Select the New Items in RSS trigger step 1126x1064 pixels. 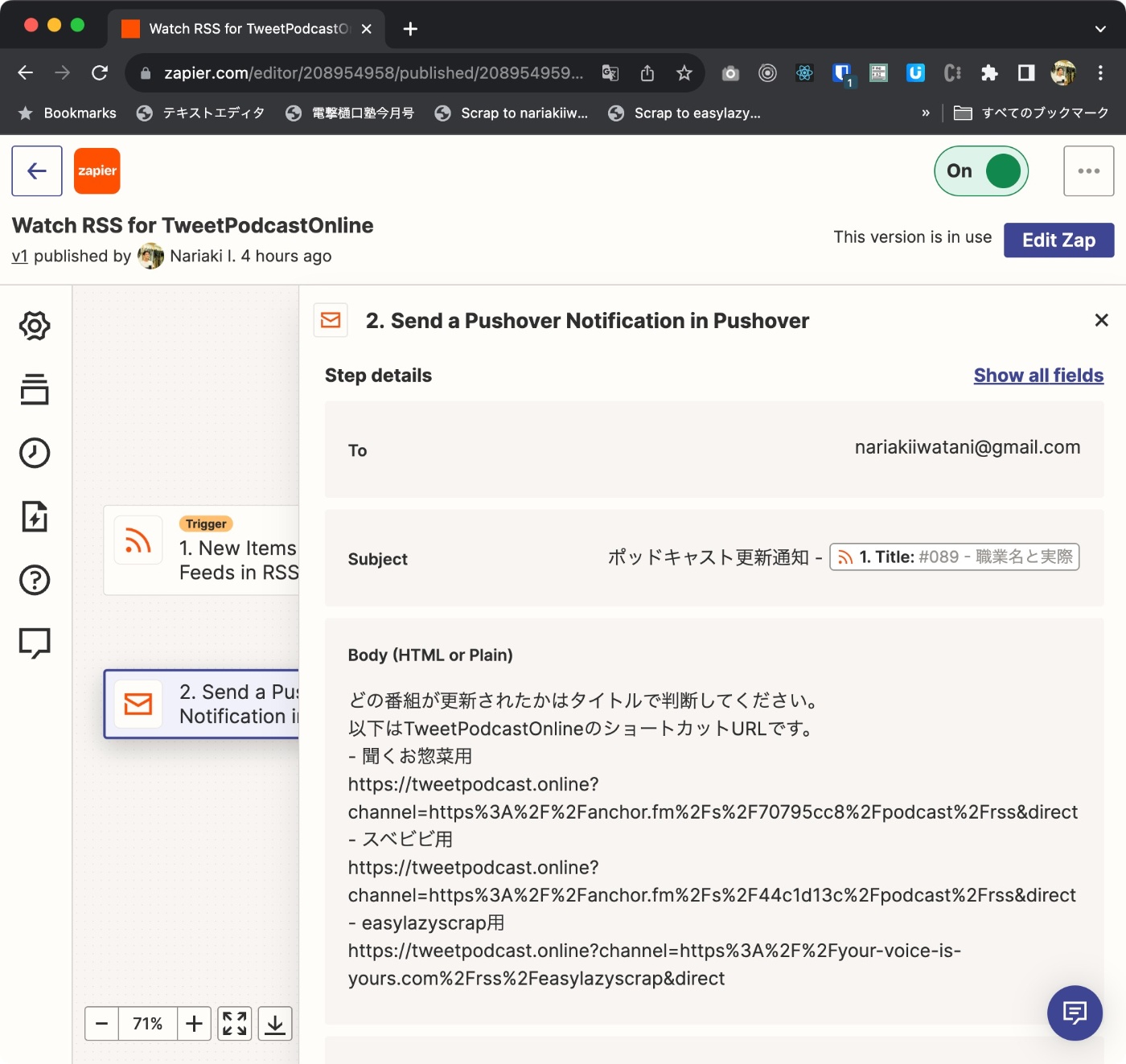[201, 550]
